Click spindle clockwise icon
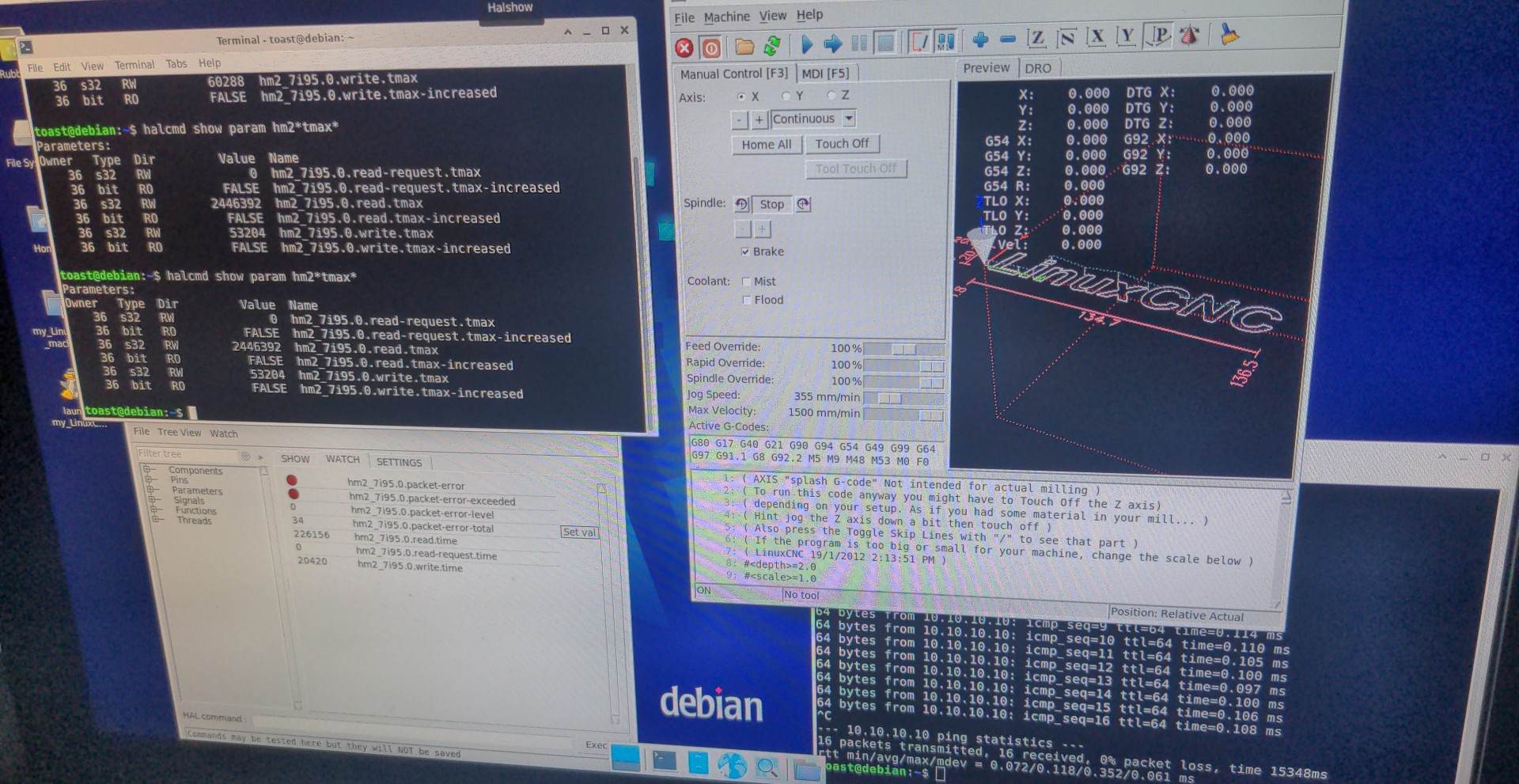Viewport: 1519px width, 784px height. 803,204
